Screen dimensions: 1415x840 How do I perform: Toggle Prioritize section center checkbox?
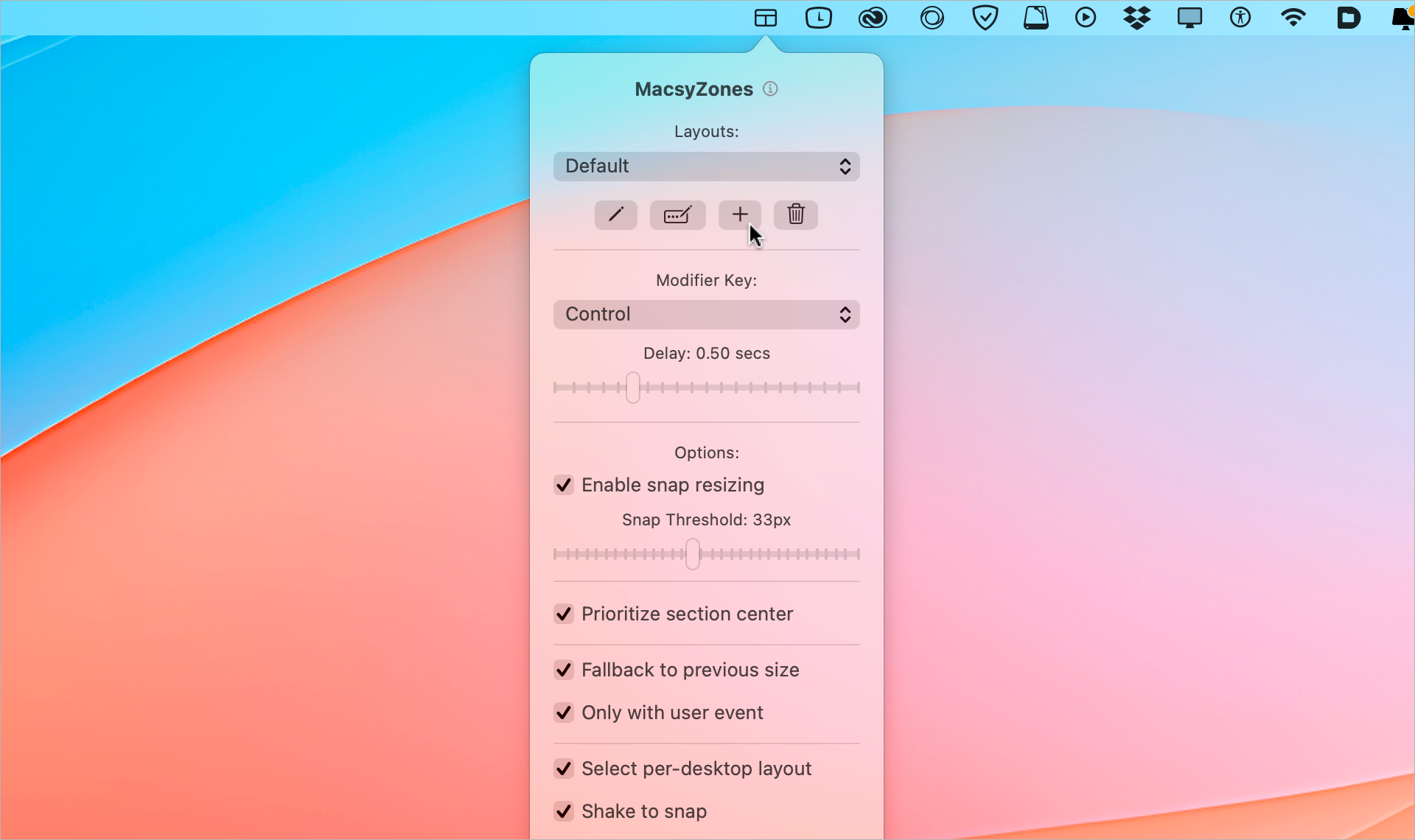564,614
